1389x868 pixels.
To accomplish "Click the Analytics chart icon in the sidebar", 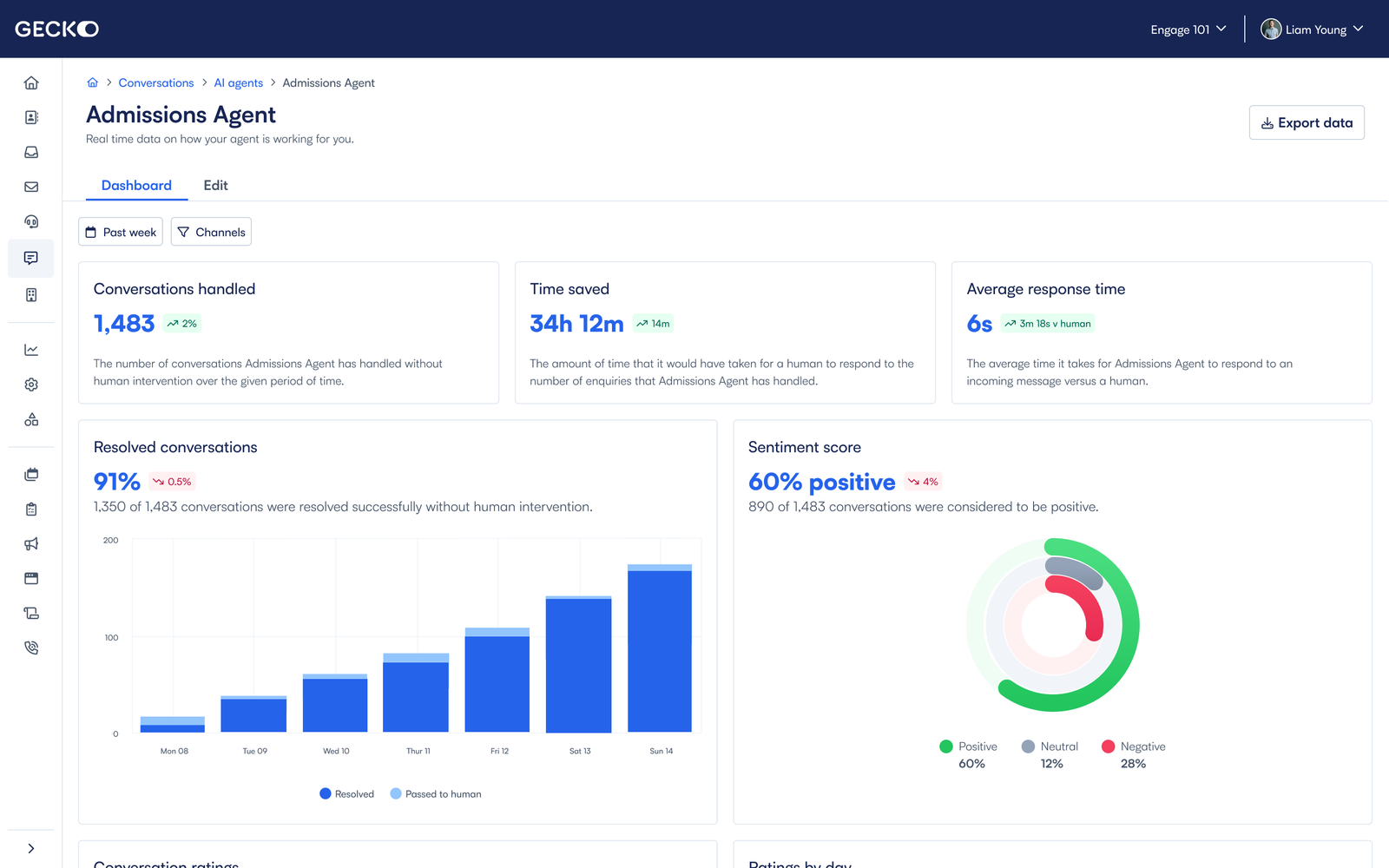I will point(31,349).
